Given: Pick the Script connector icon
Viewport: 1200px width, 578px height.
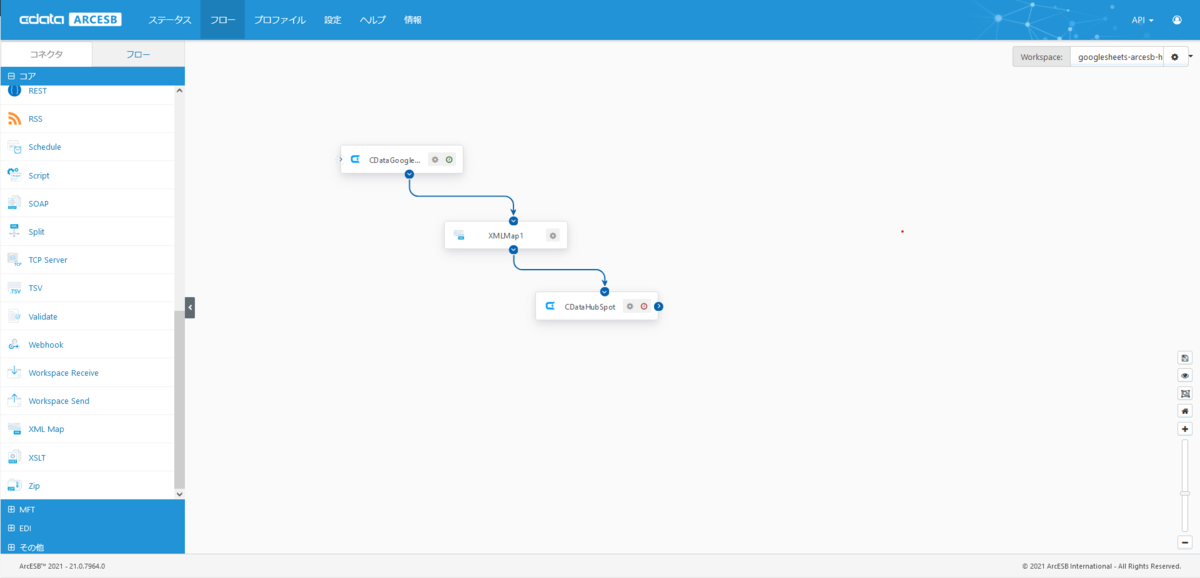Looking at the screenshot, I should coord(14,175).
